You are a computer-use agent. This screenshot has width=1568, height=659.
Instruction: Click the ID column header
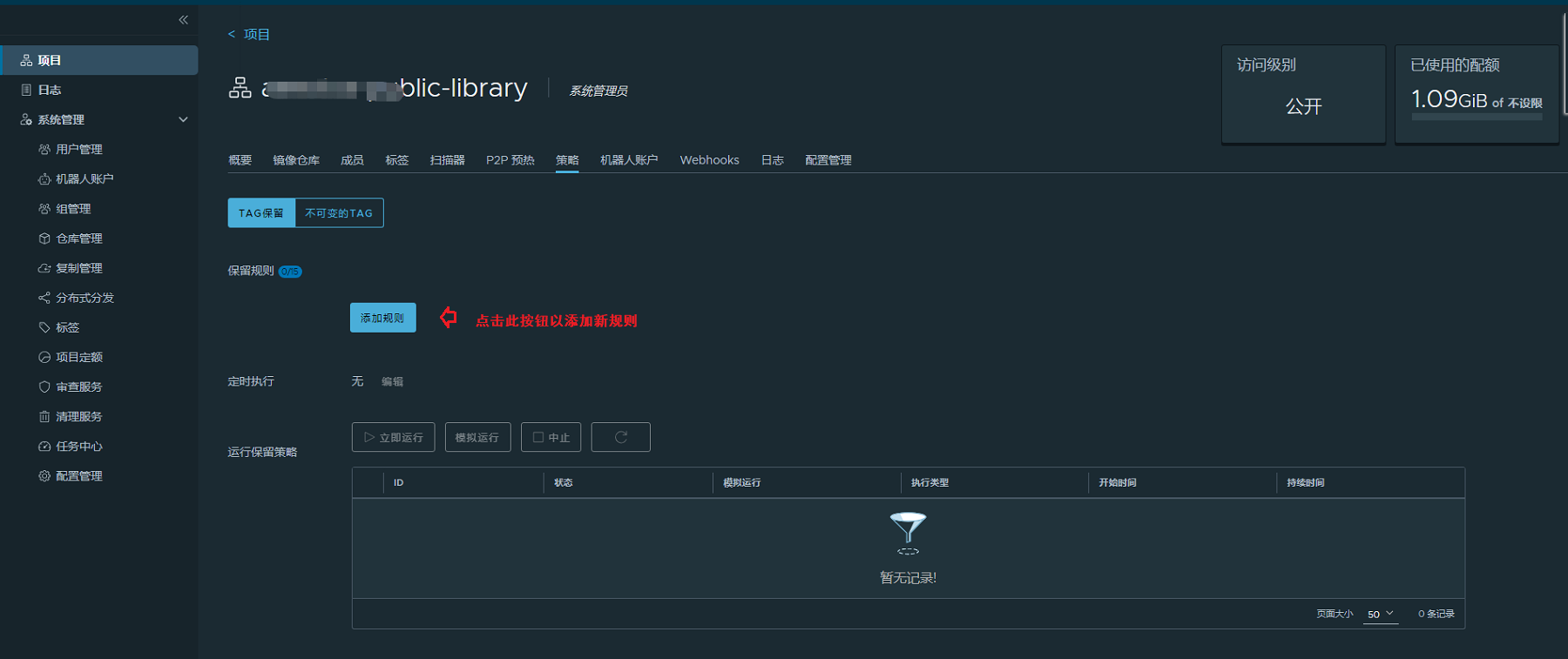click(x=399, y=482)
